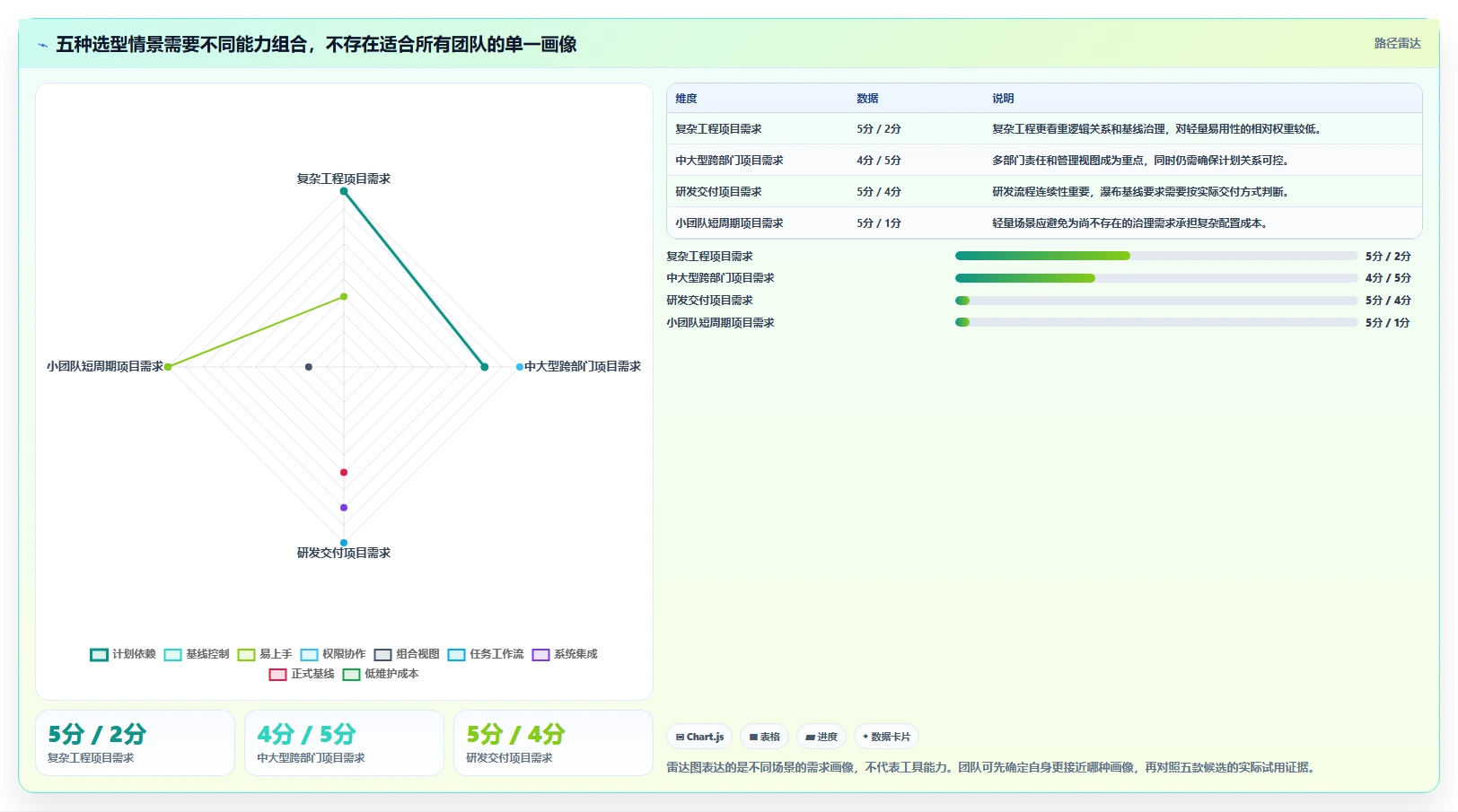This screenshot has width=1458, height=812.
Task: Click the 4分 / 5分 table value
Action: 878,161
